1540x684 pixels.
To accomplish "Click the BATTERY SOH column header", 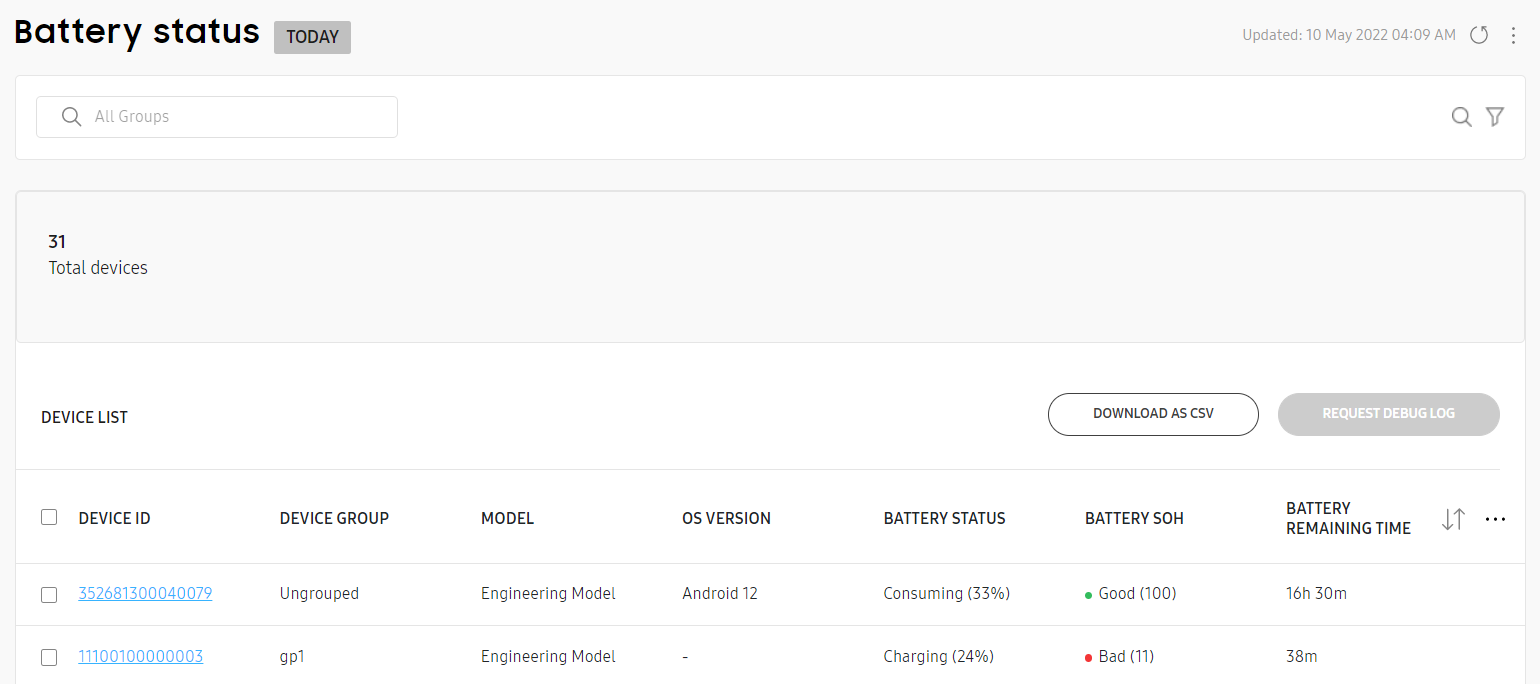I will pos(1134,518).
